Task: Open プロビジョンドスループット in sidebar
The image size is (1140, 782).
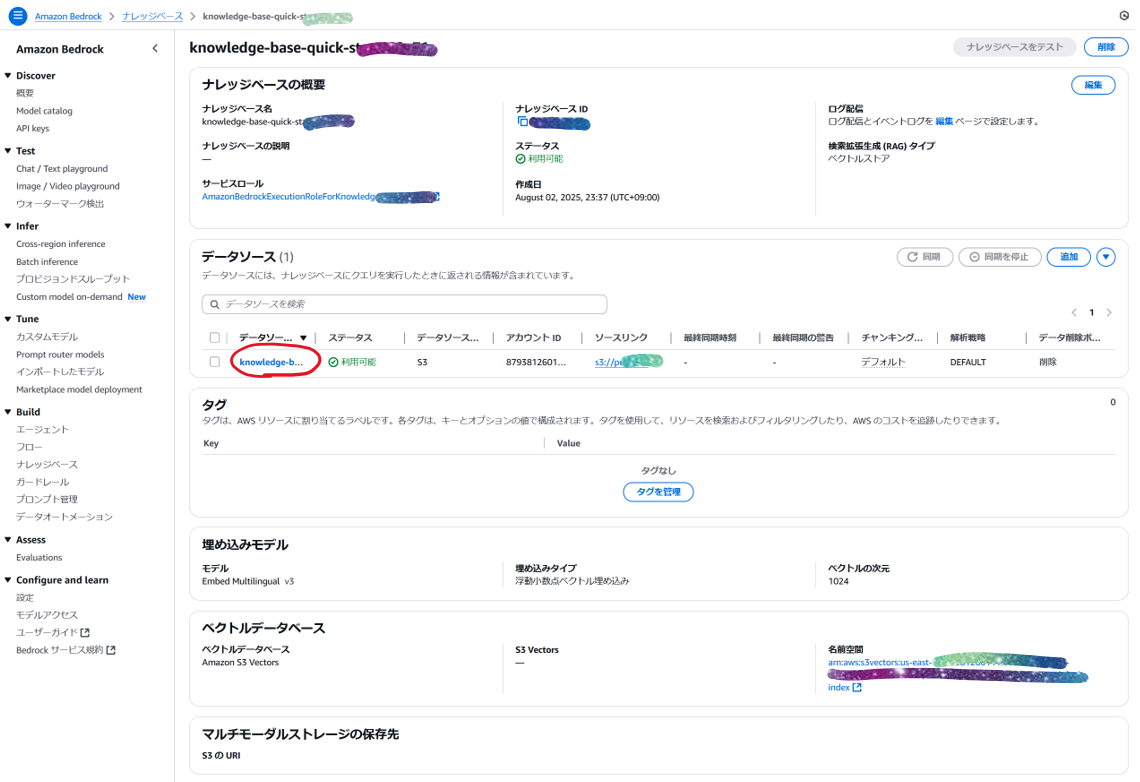Action: [73, 279]
